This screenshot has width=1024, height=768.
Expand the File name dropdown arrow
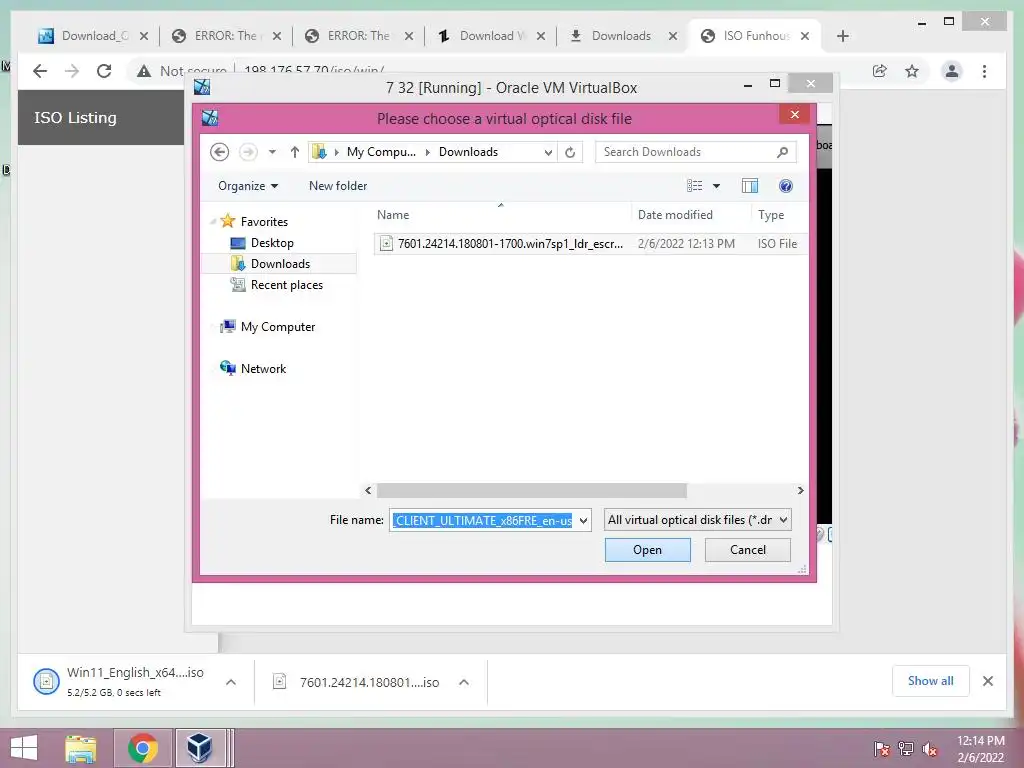583,520
